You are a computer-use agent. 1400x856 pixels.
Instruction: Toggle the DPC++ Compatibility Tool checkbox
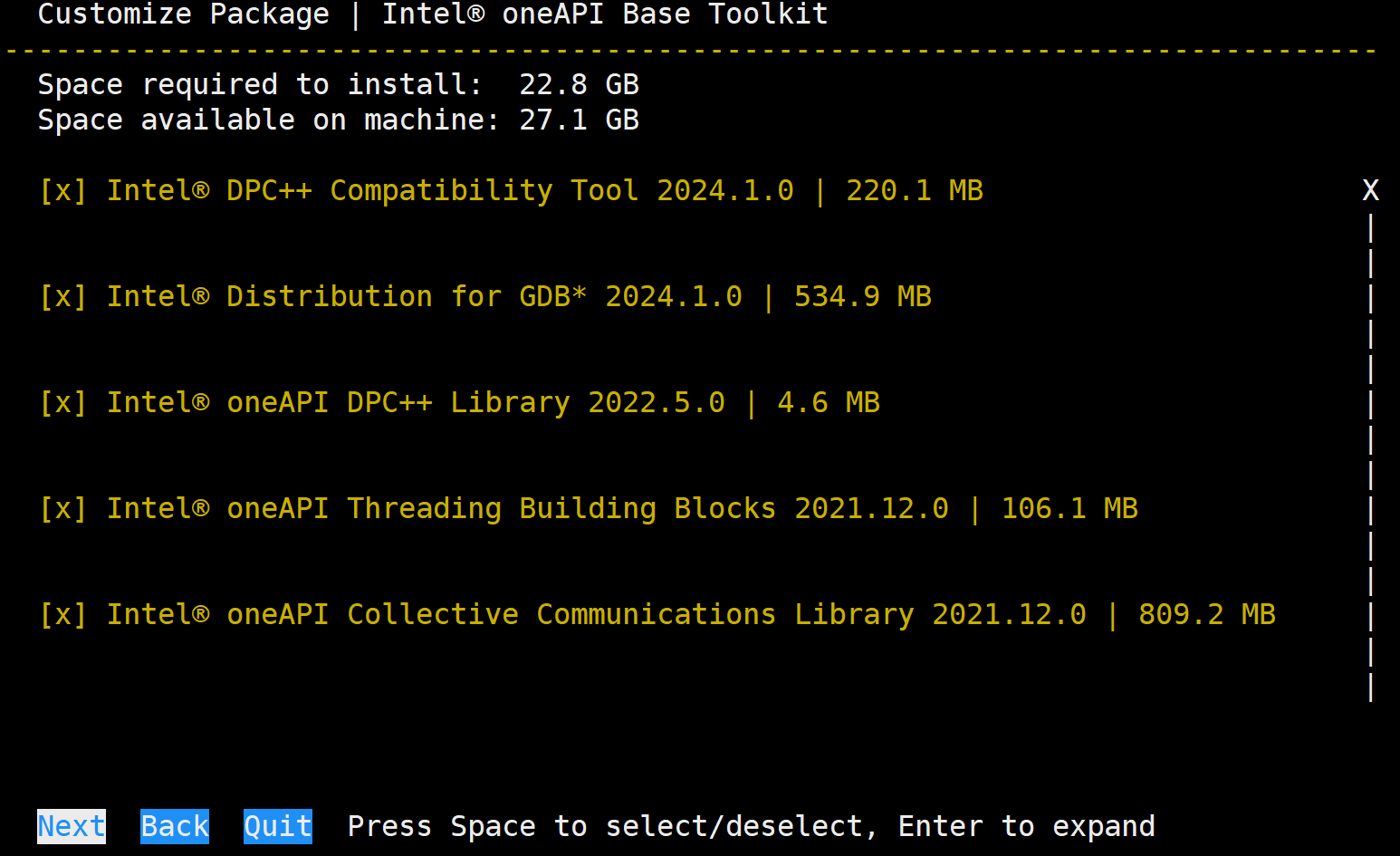pyautogui.click(x=62, y=191)
